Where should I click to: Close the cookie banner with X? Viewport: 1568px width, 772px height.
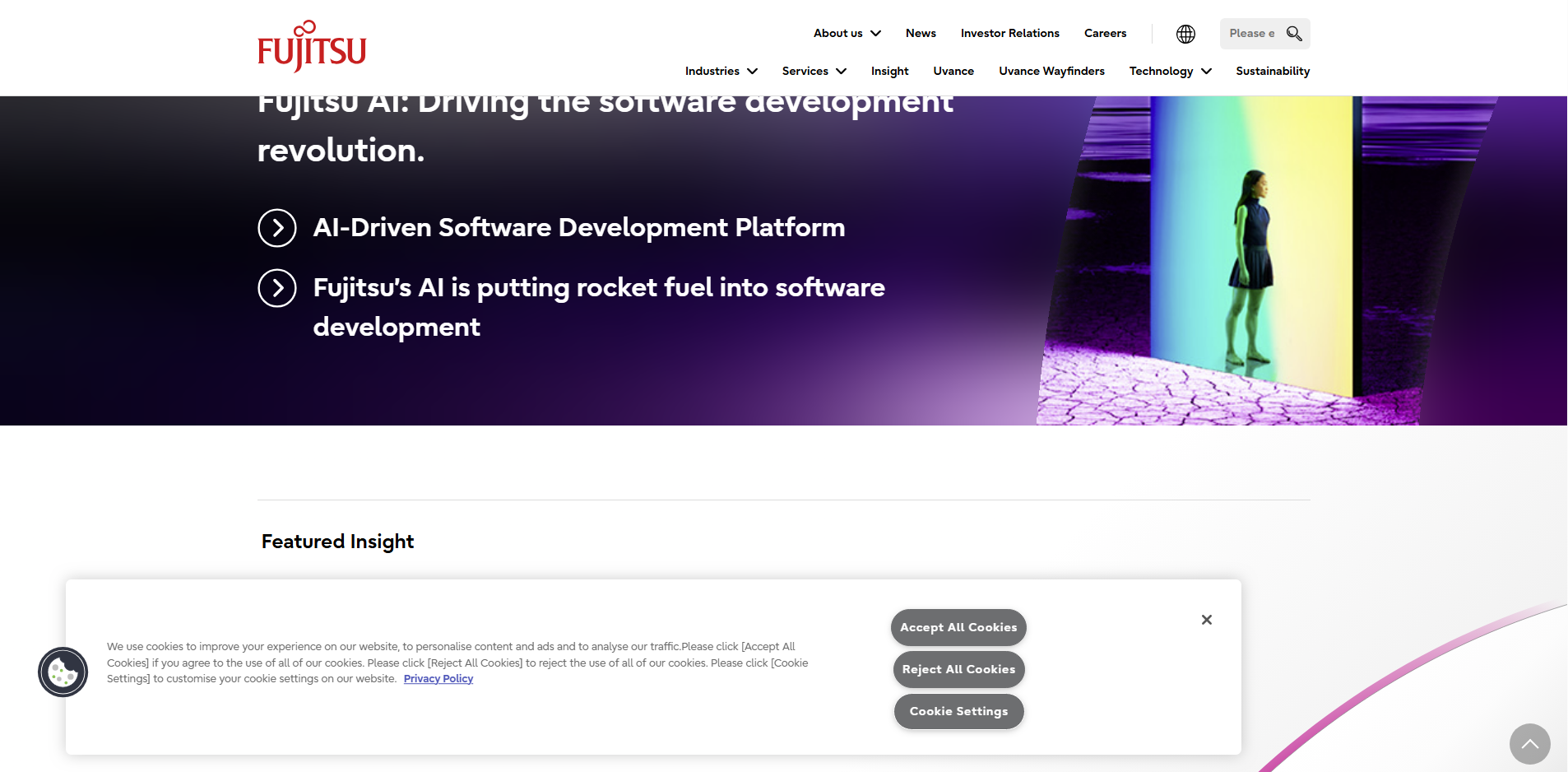click(x=1206, y=620)
